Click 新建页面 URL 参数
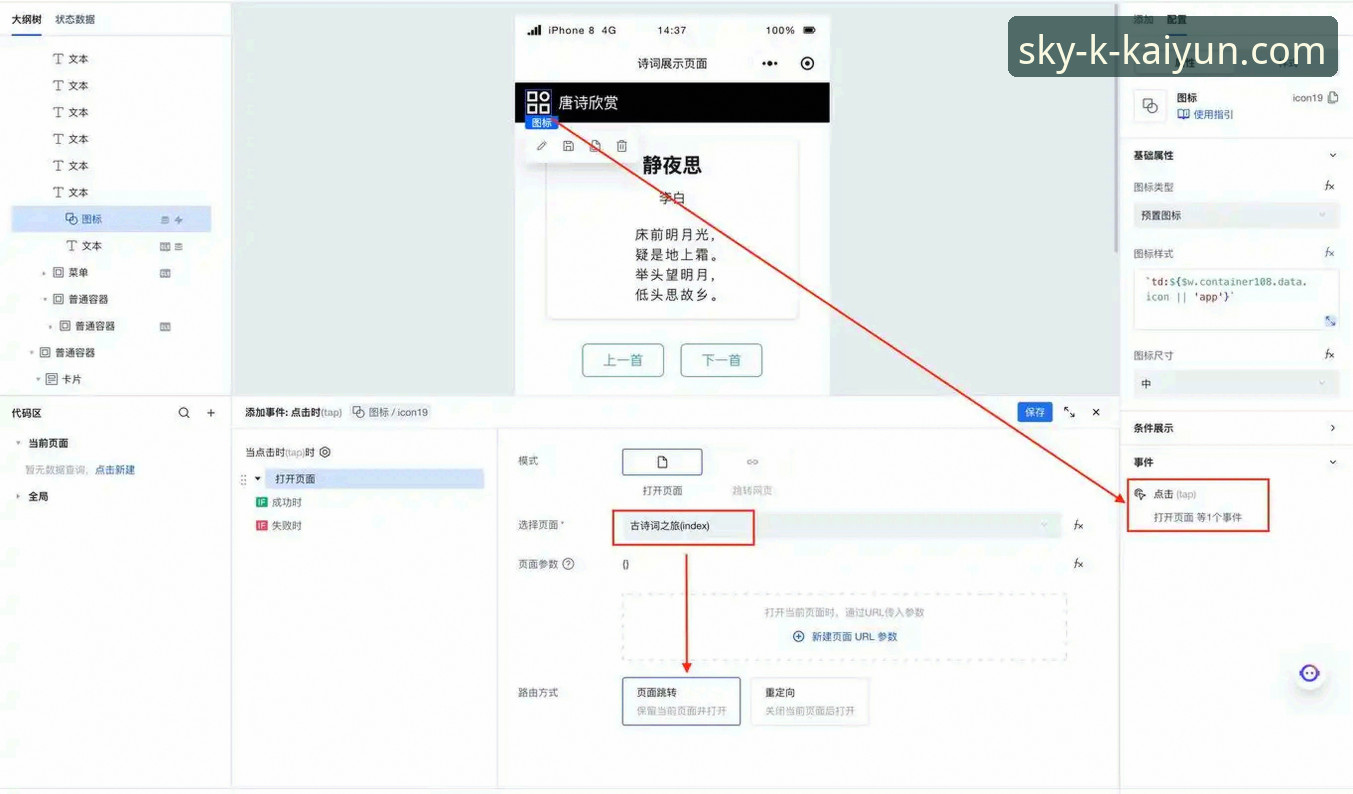The width and height of the screenshot is (1353, 794). click(x=845, y=636)
